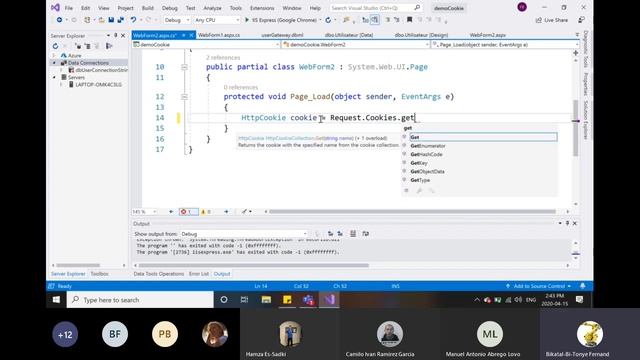Open the Extensions menu
The image size is (640, 360).
coord(262,8)
